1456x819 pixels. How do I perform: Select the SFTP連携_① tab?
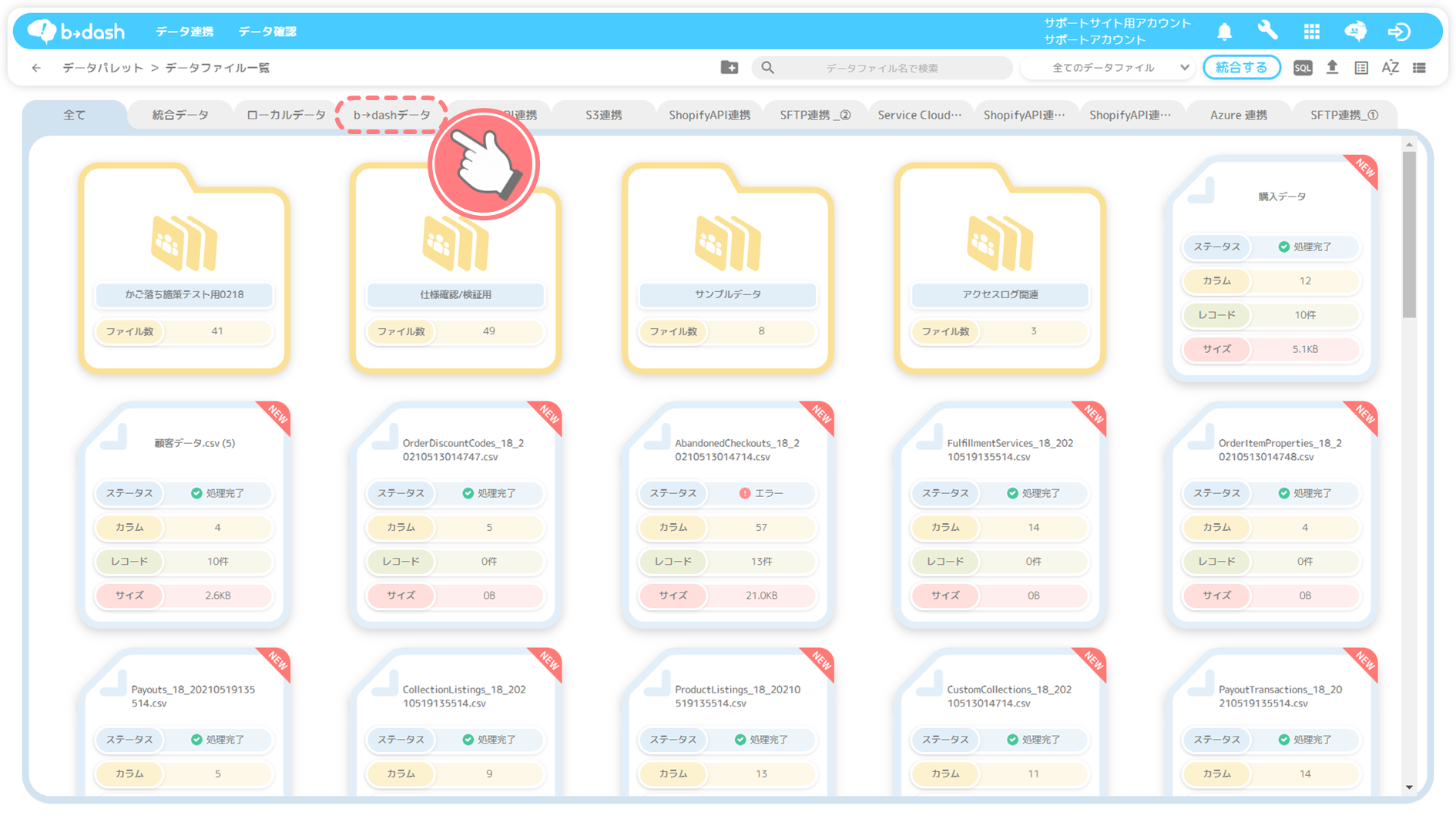pos(1344,115)
